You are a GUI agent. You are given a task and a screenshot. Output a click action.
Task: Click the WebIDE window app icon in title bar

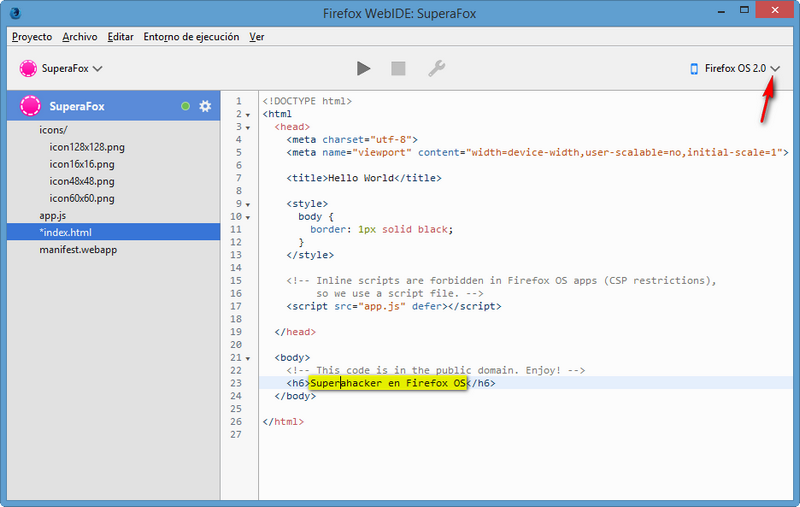click(x=15, y=13)
